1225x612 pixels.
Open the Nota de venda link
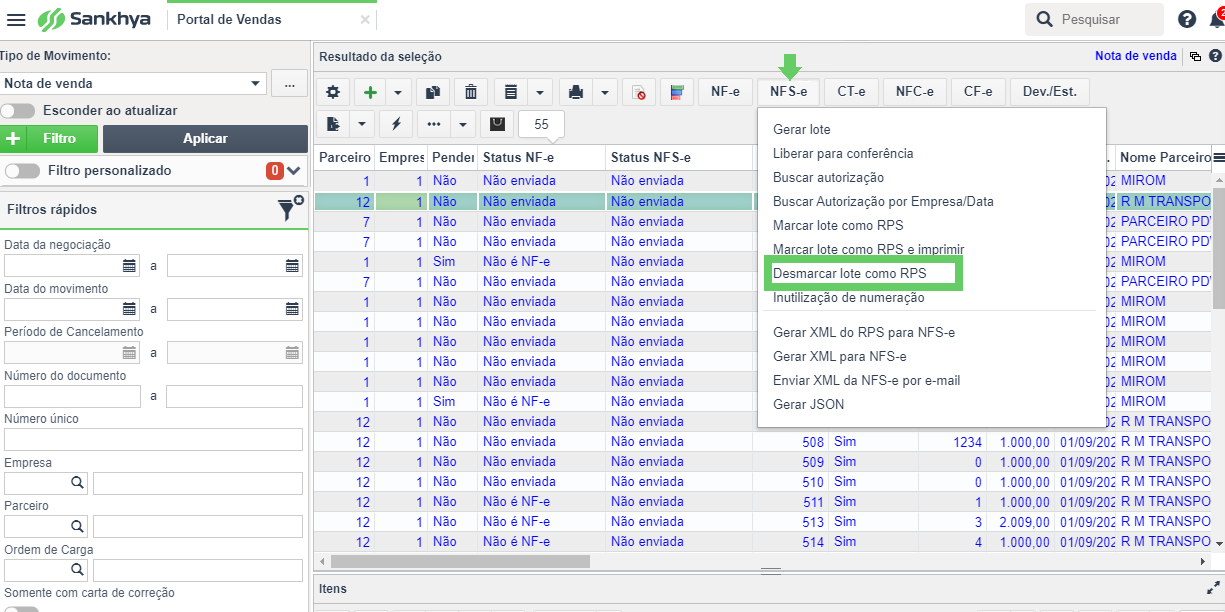tap(1135, 57)
